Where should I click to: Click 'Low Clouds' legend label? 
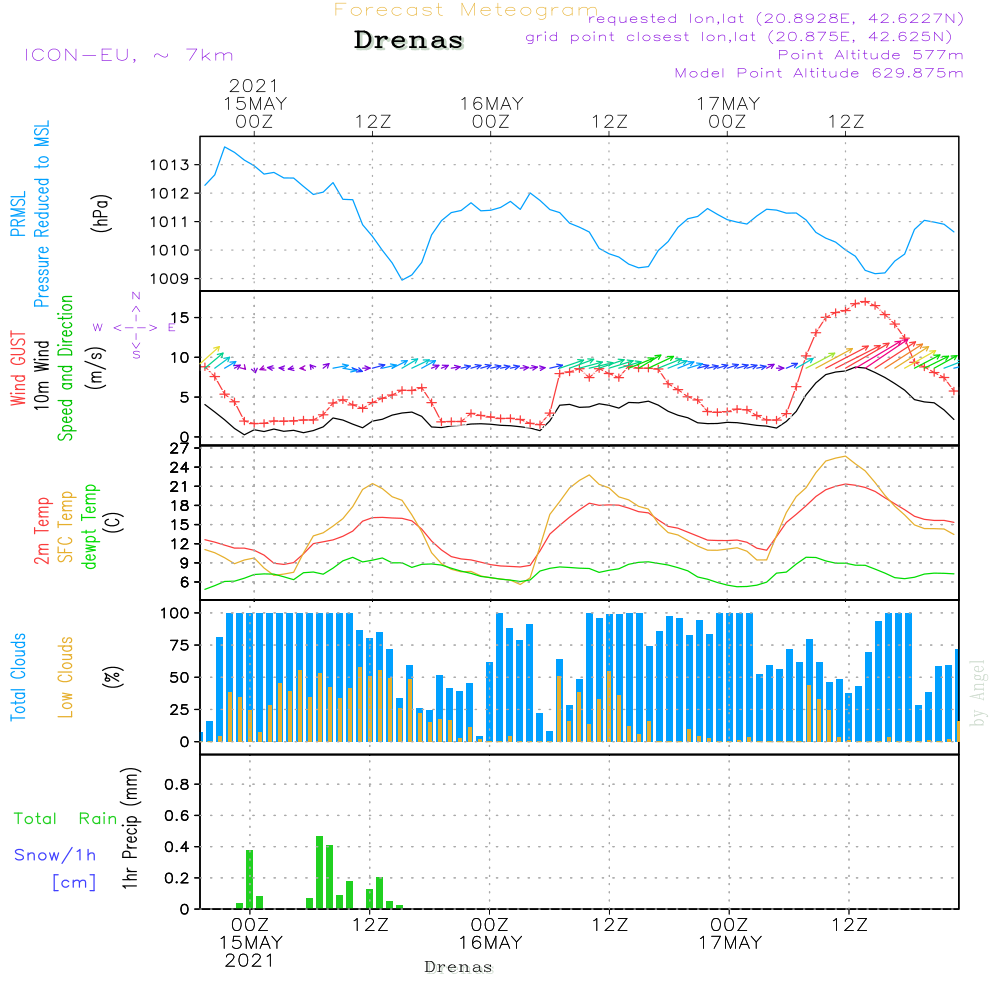[66, 677]
